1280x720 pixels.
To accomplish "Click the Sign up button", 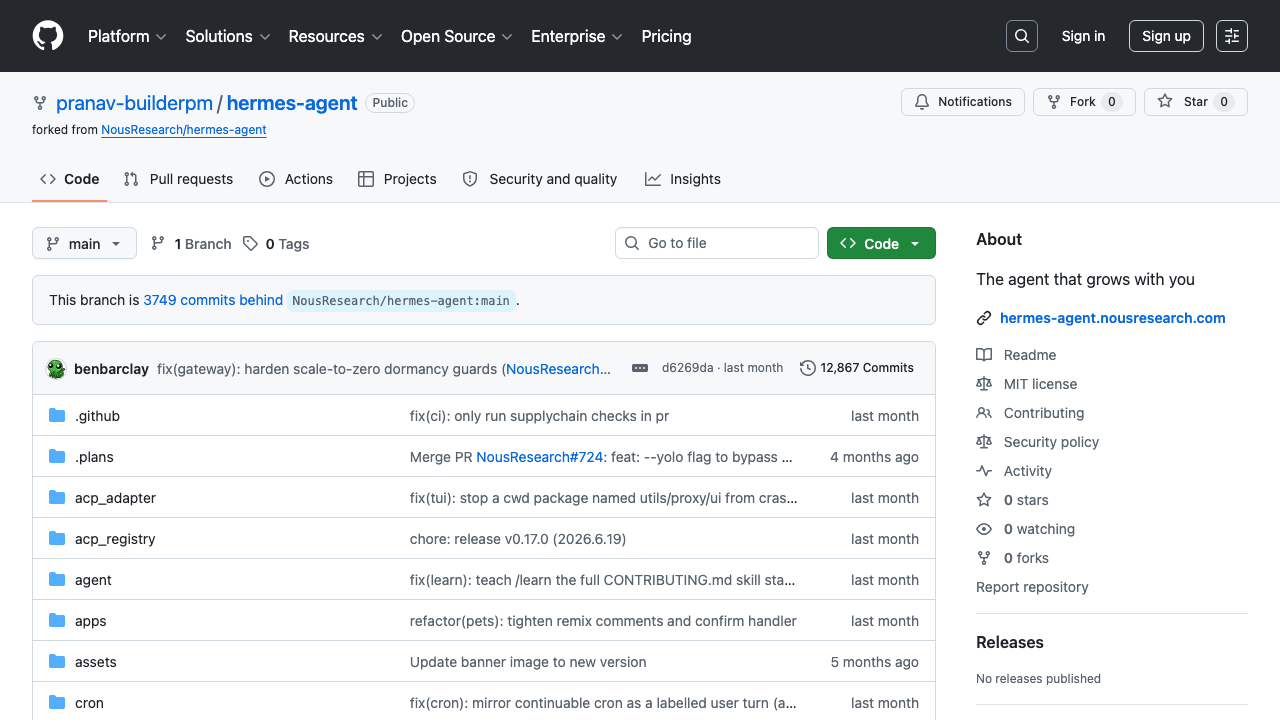I will (1166, 36).
